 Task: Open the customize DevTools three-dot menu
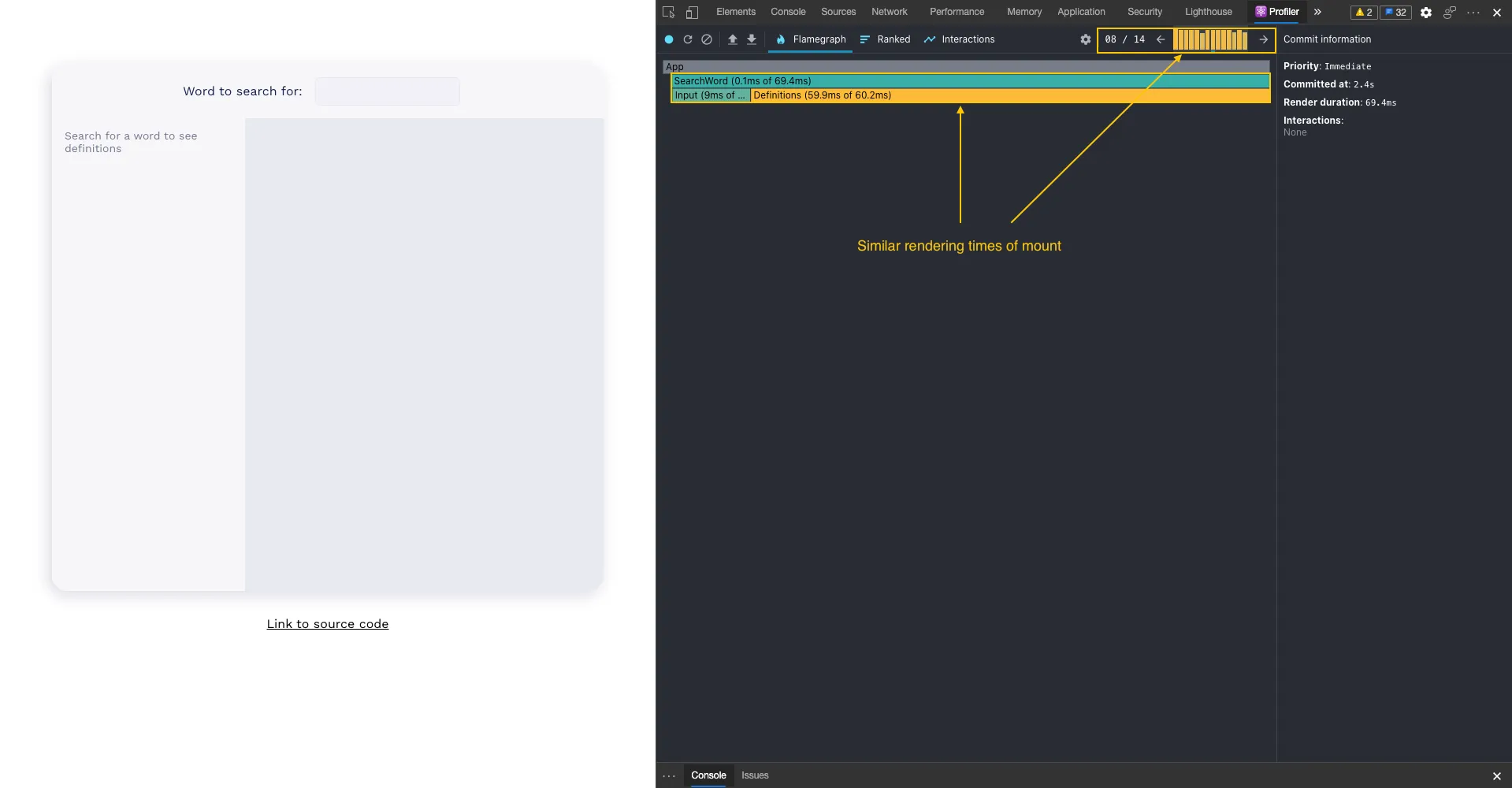pos(1473,13)
